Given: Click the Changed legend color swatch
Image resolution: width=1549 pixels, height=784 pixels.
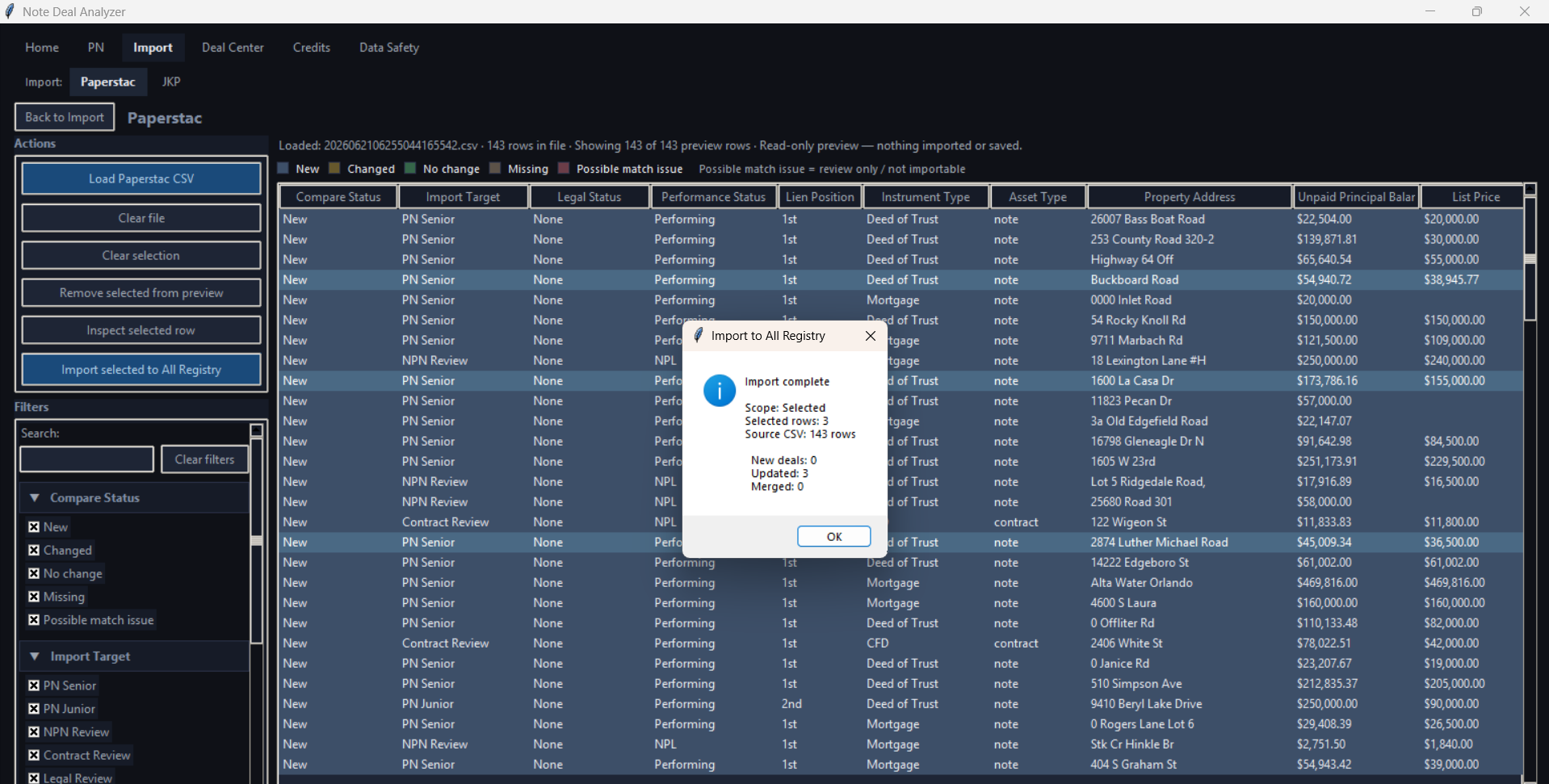Looking at the screenshot, I should click(334, 168).
